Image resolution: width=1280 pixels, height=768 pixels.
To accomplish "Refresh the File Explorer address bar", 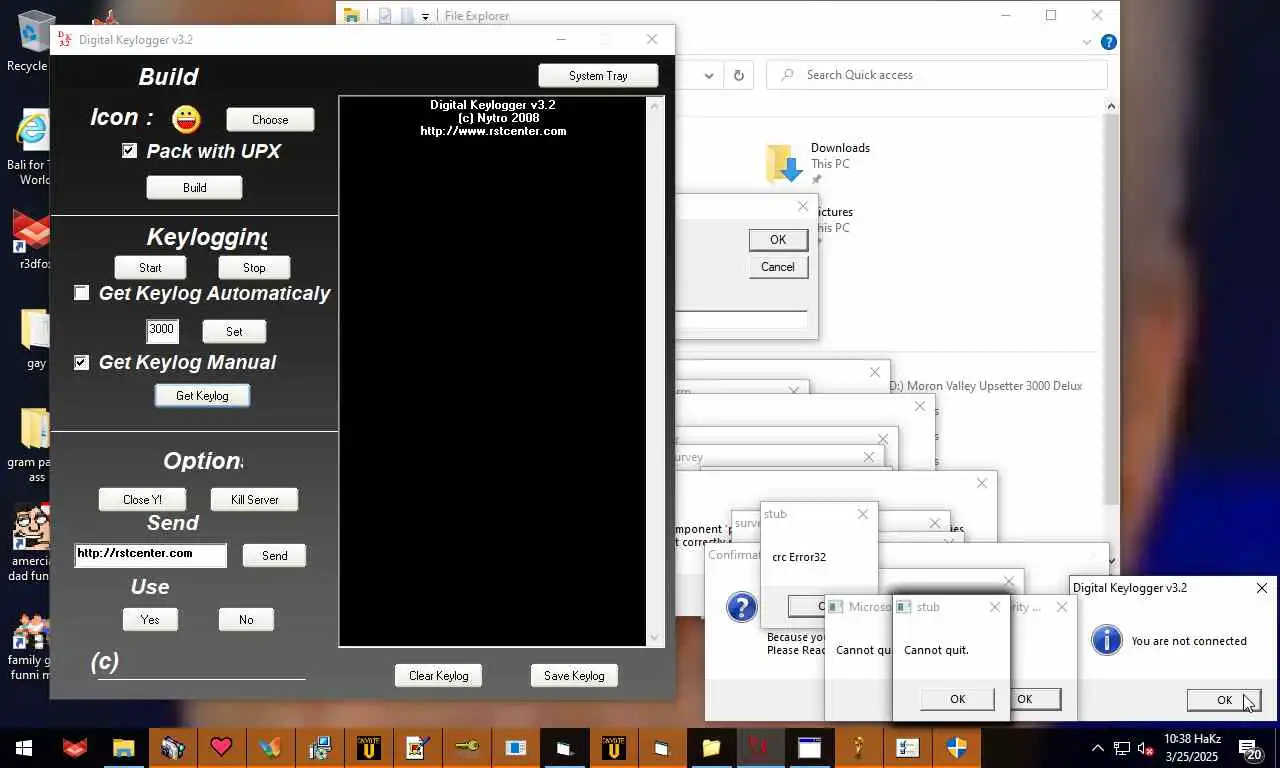I will click(739, 75).
